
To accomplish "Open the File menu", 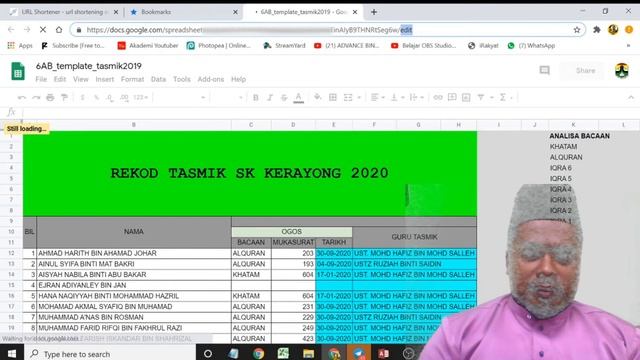I will pyautogui.click(x=41, y=79).
